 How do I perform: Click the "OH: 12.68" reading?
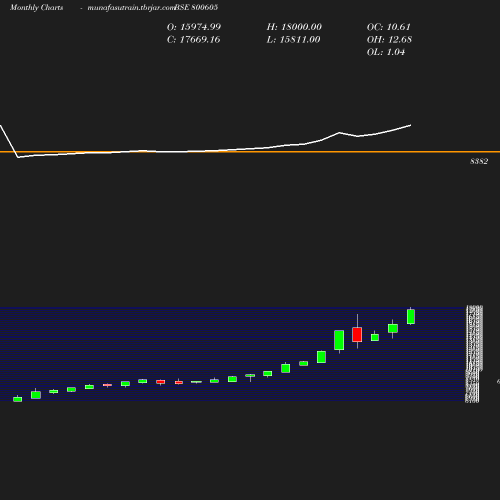click(x=389, y=40)
